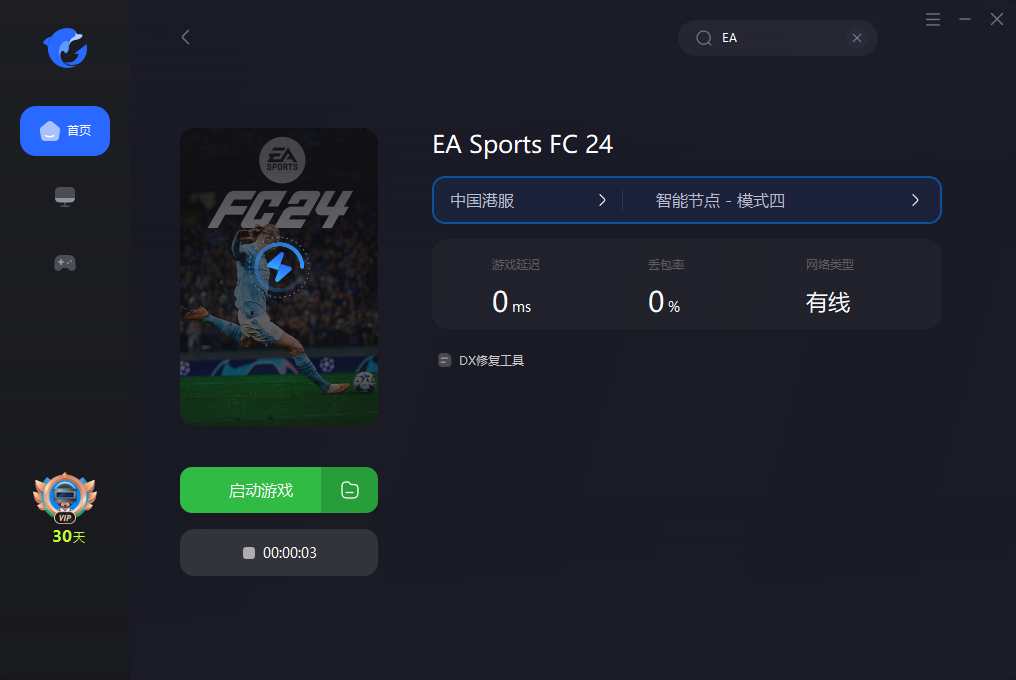Click the search magnifier icon

pos(704,38)
